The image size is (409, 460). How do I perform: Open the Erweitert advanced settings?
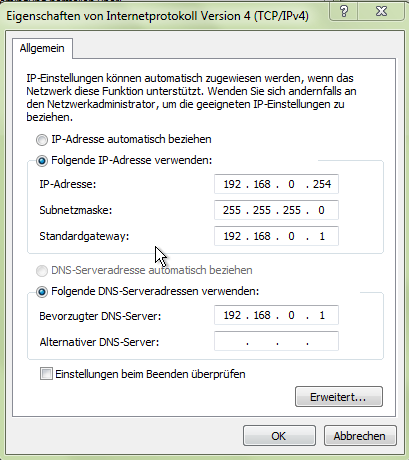coord(339,397)
